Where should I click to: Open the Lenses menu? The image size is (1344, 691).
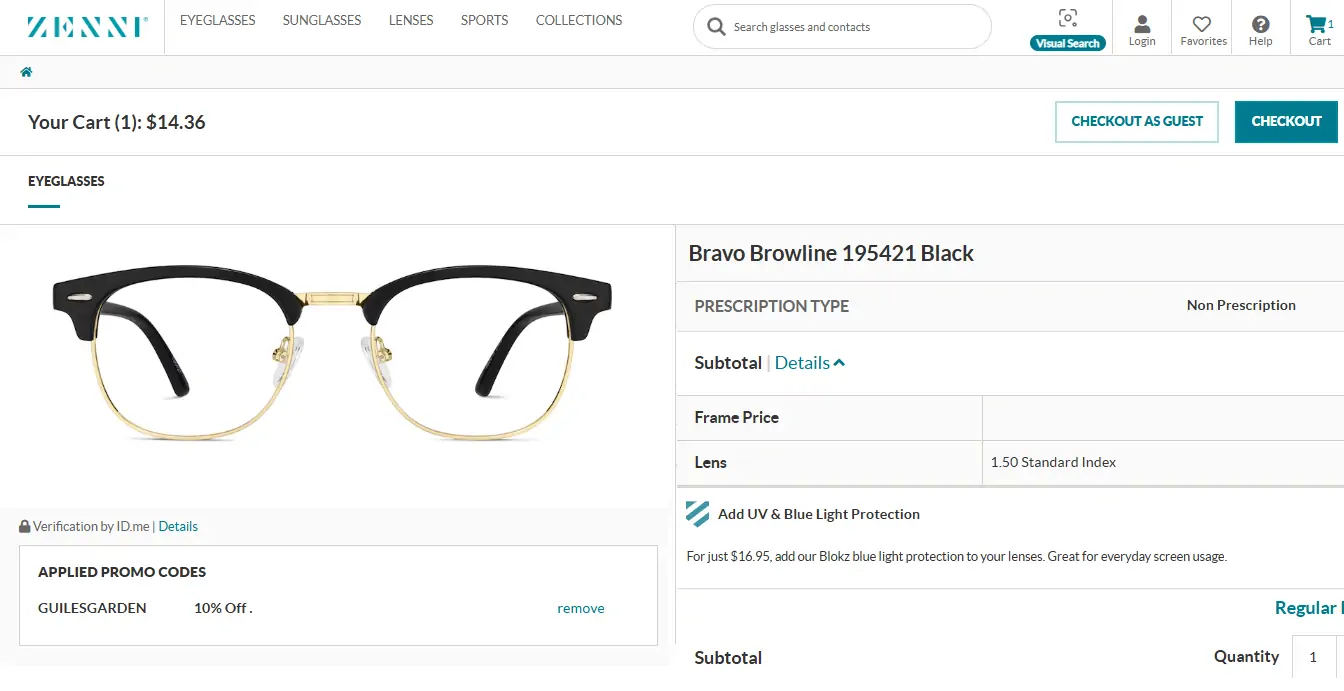pyautogui.click(x=411, y=20)
